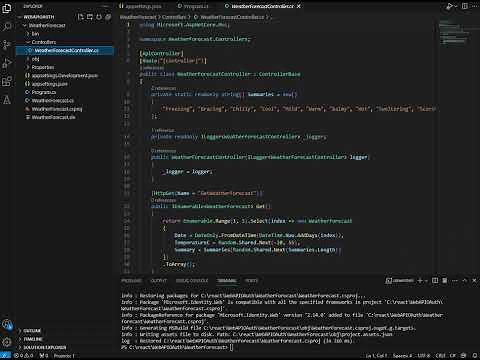Run the code using editor play button
Viewport: 480px width, 360px height.
coord(449,6)
